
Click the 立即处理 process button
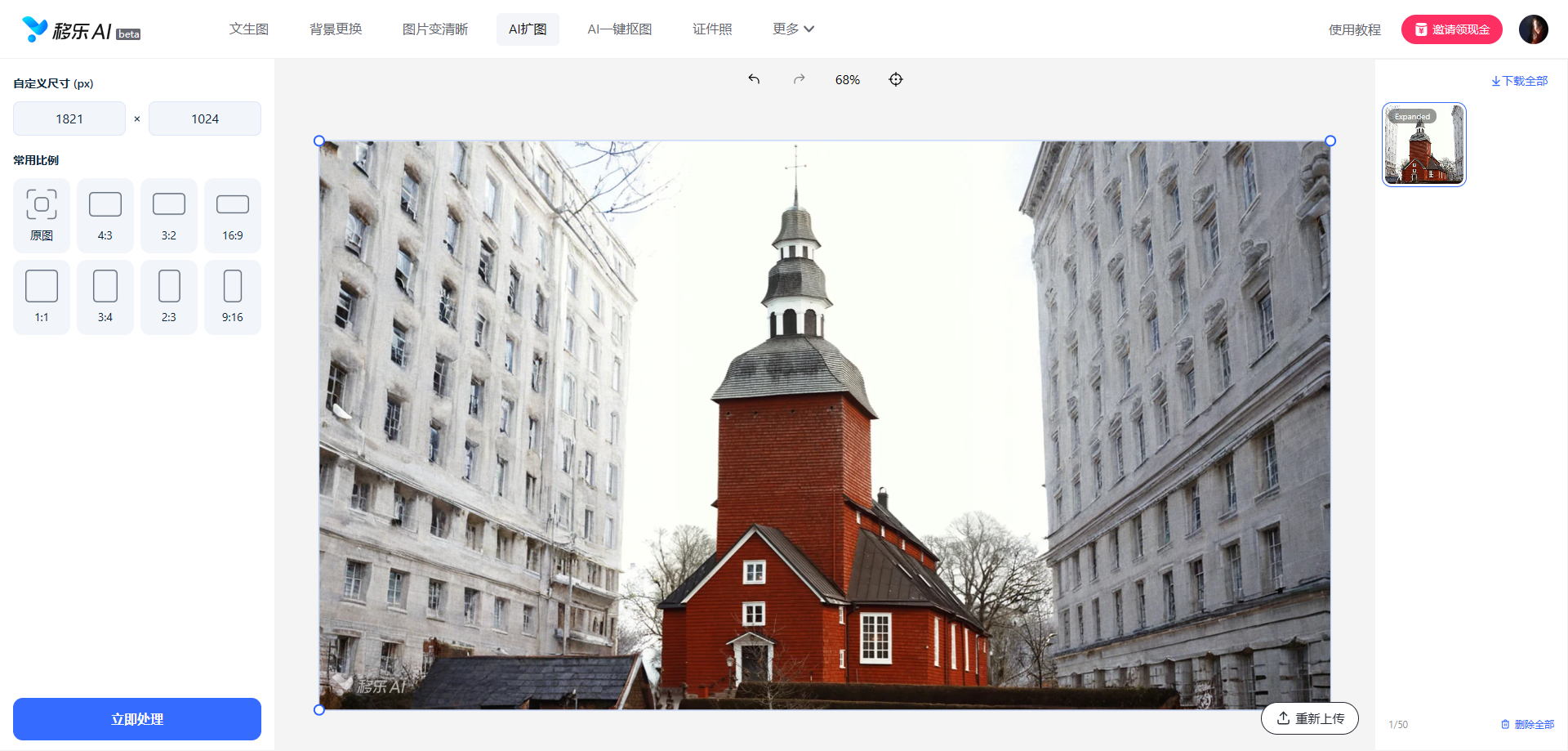pyautogui.click(x=136, y=719)
